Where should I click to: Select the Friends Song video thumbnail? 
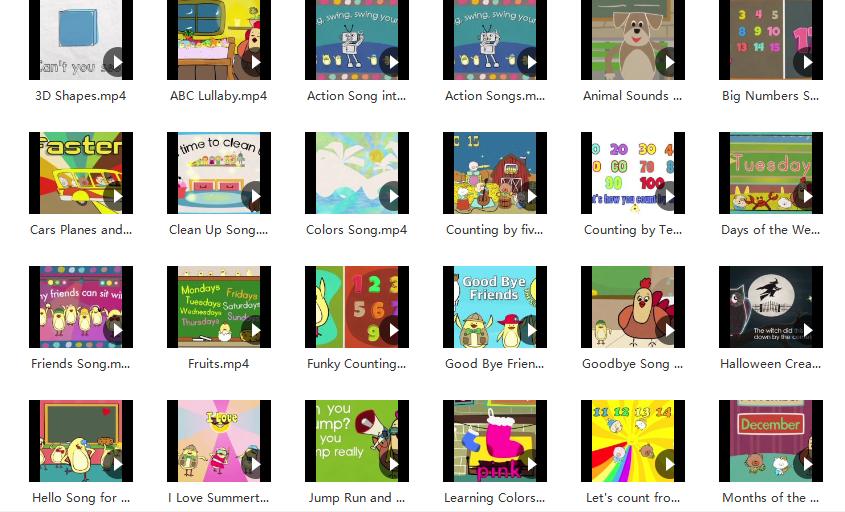tap(81, 307)
